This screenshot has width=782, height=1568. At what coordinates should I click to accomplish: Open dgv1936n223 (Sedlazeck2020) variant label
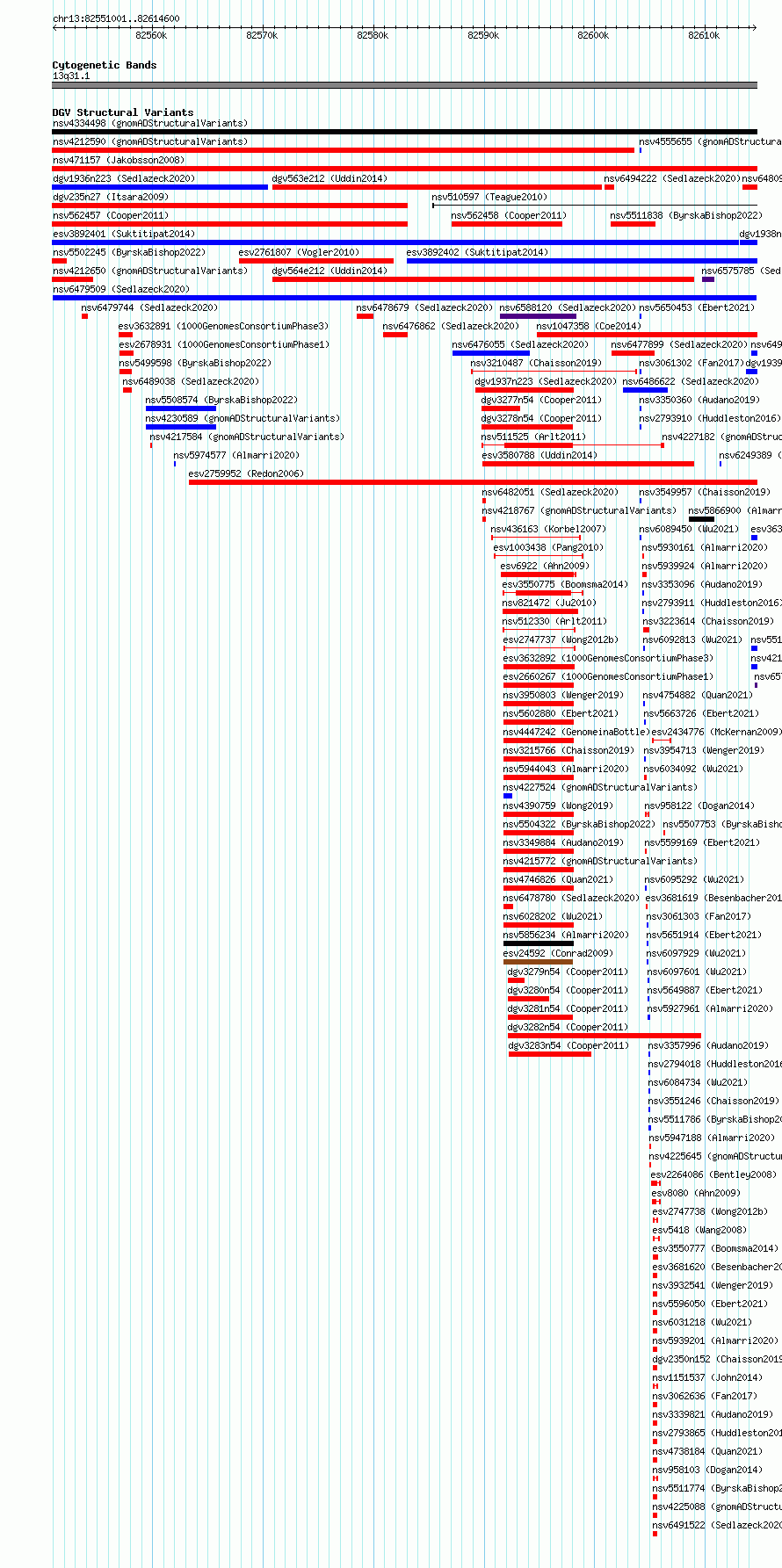[x=124, y=178]
